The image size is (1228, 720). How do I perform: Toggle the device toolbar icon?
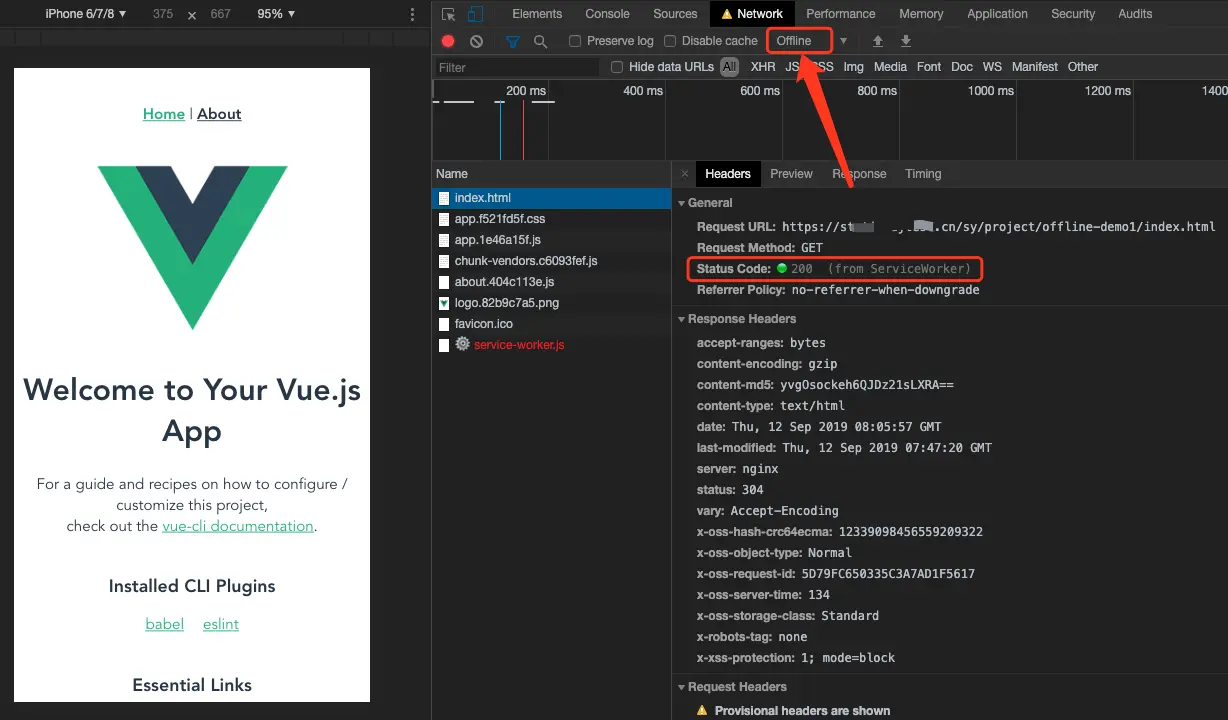(475, 14)
